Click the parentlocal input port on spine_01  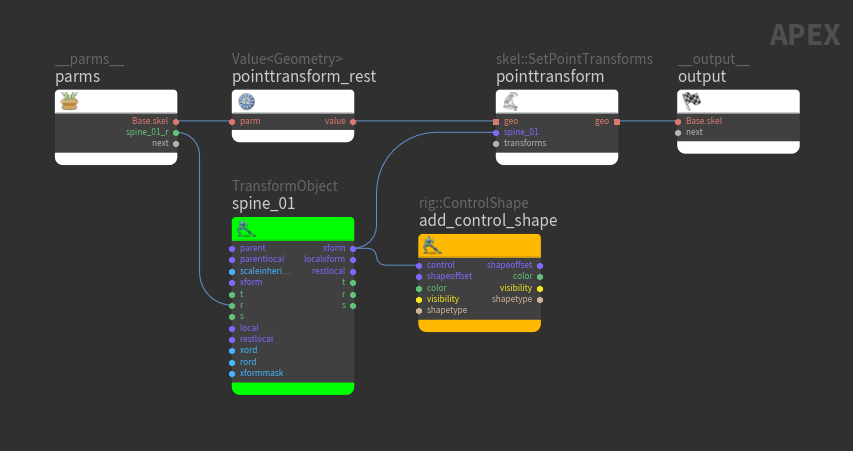tap(232, 260)
